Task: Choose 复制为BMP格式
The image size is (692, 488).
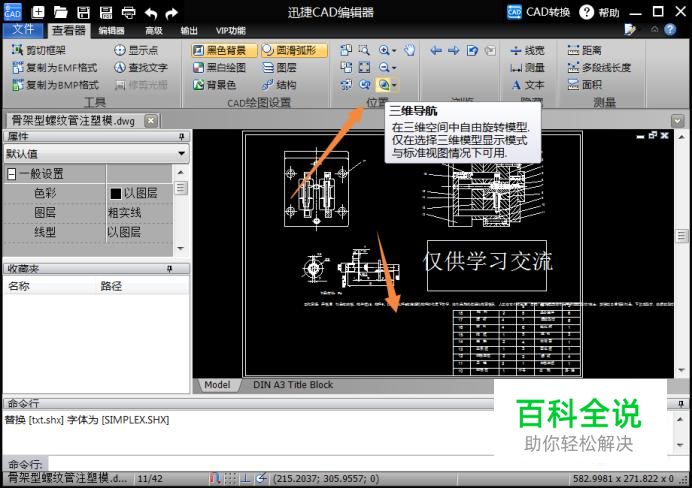Action: pyautogui.click(x=56, y=85)
